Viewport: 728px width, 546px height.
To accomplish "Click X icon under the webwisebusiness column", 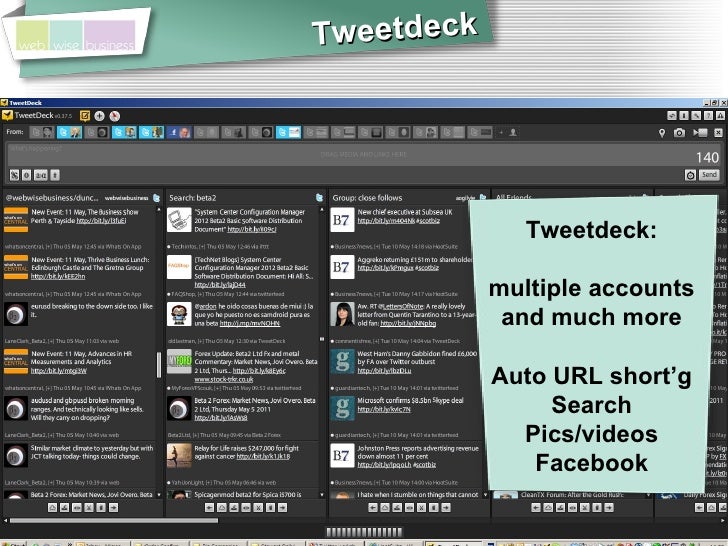I will [x=89, y=508].
